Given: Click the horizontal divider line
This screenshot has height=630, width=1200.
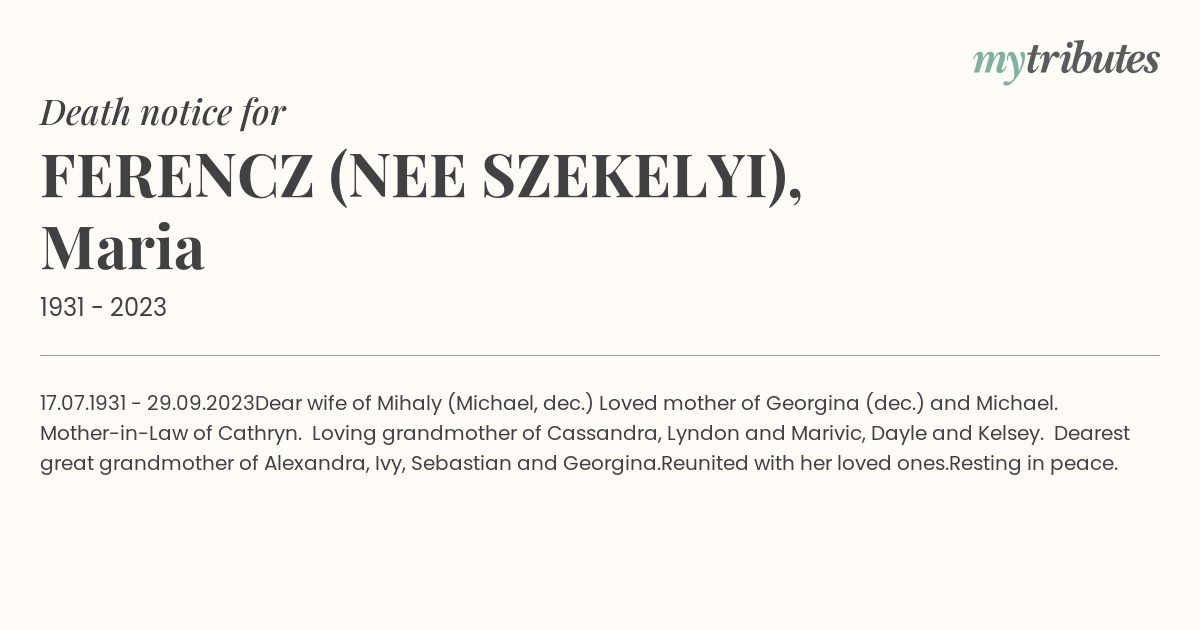Looking at the screenshot, I should 600,355.
